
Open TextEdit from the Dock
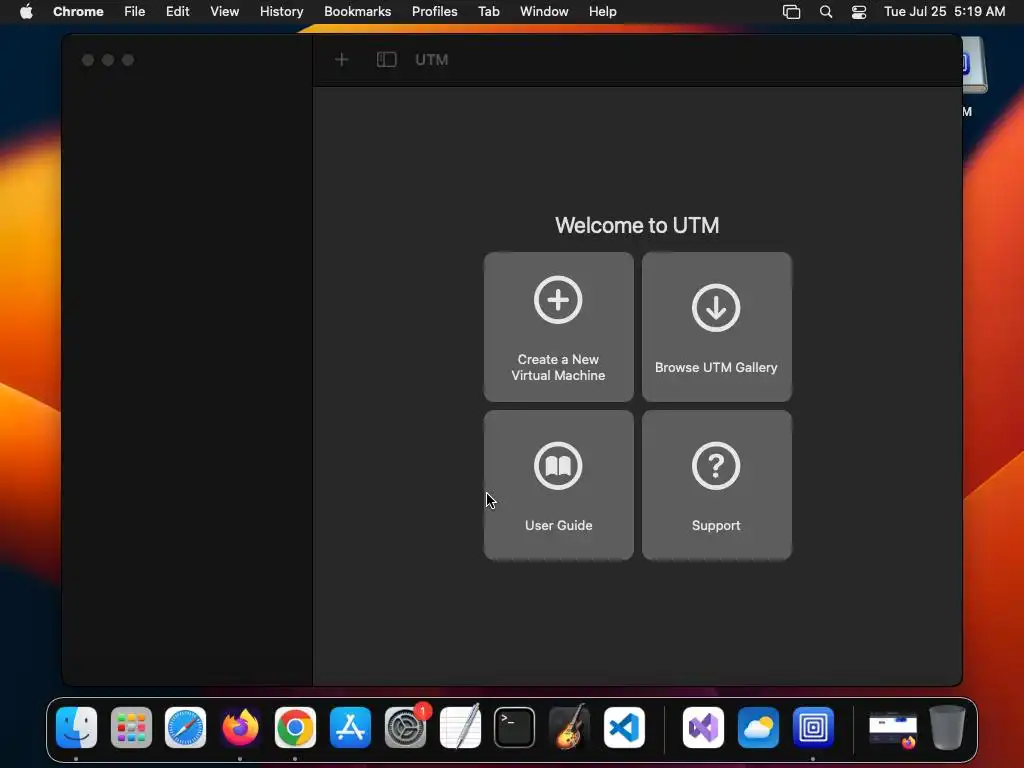click(460, 727)
